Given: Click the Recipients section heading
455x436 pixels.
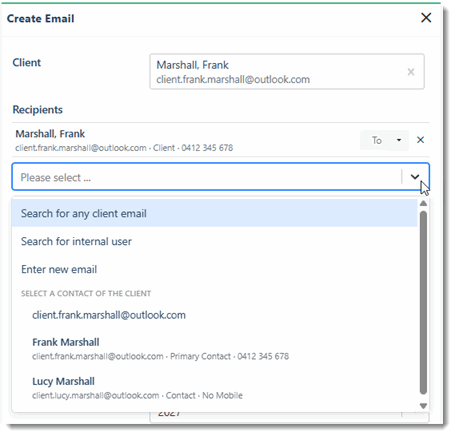Looking at the screenshot, I should [38, 110].
